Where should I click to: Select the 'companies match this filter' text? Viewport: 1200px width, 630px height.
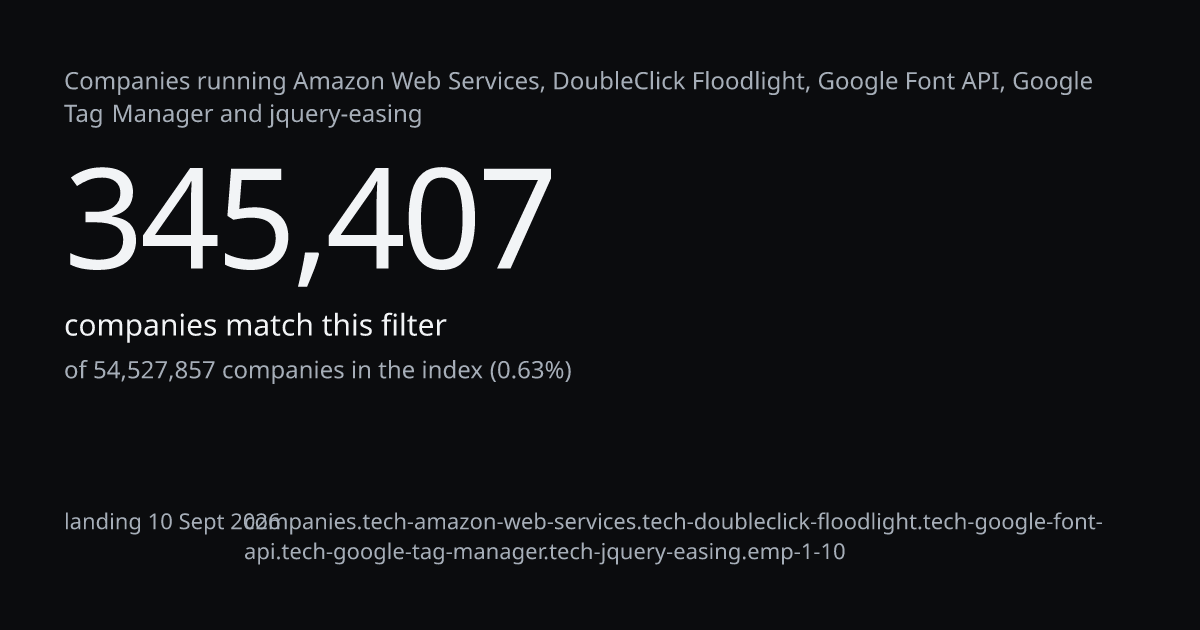(x=255, y=325)
